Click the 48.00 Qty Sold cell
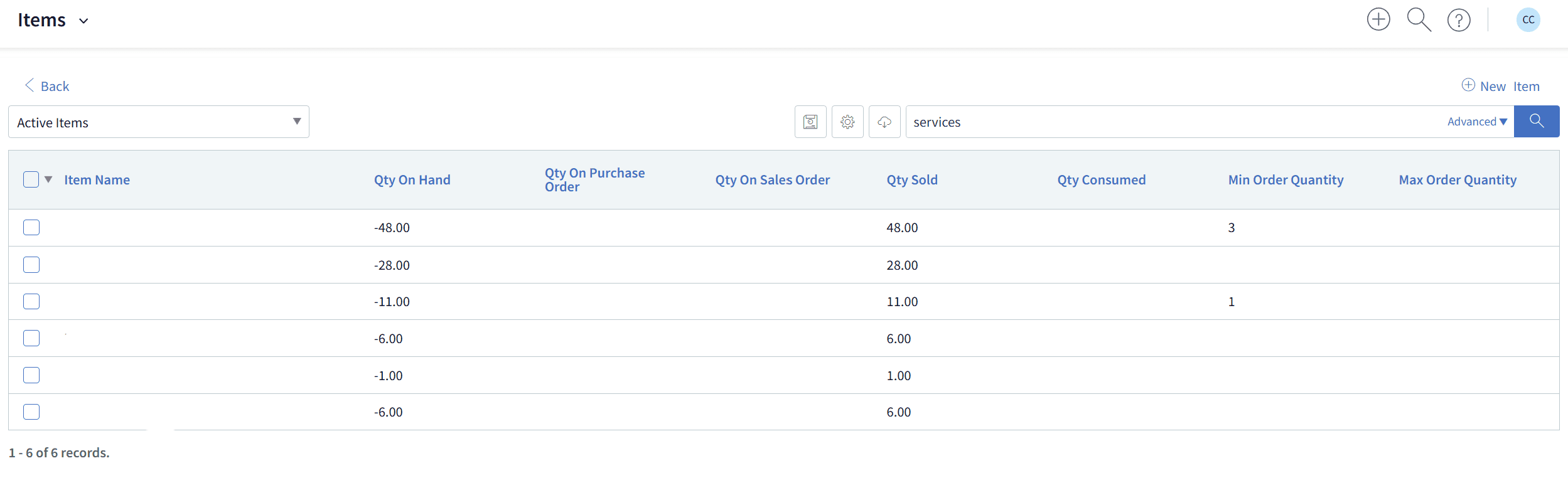1568x478 pixels. tap(902, 228)
